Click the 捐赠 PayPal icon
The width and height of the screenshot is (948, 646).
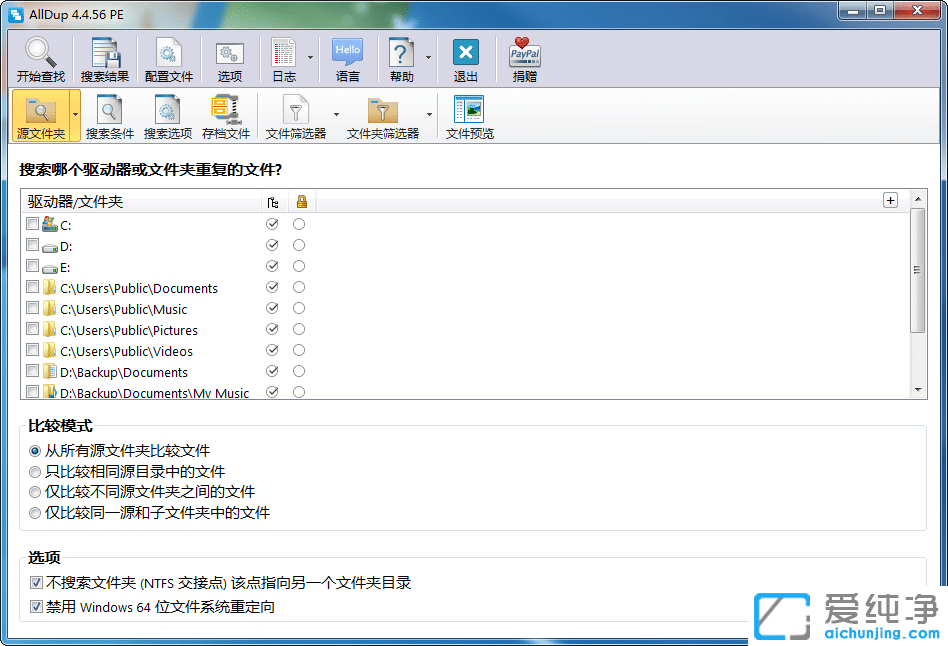(x=525, y=54)
